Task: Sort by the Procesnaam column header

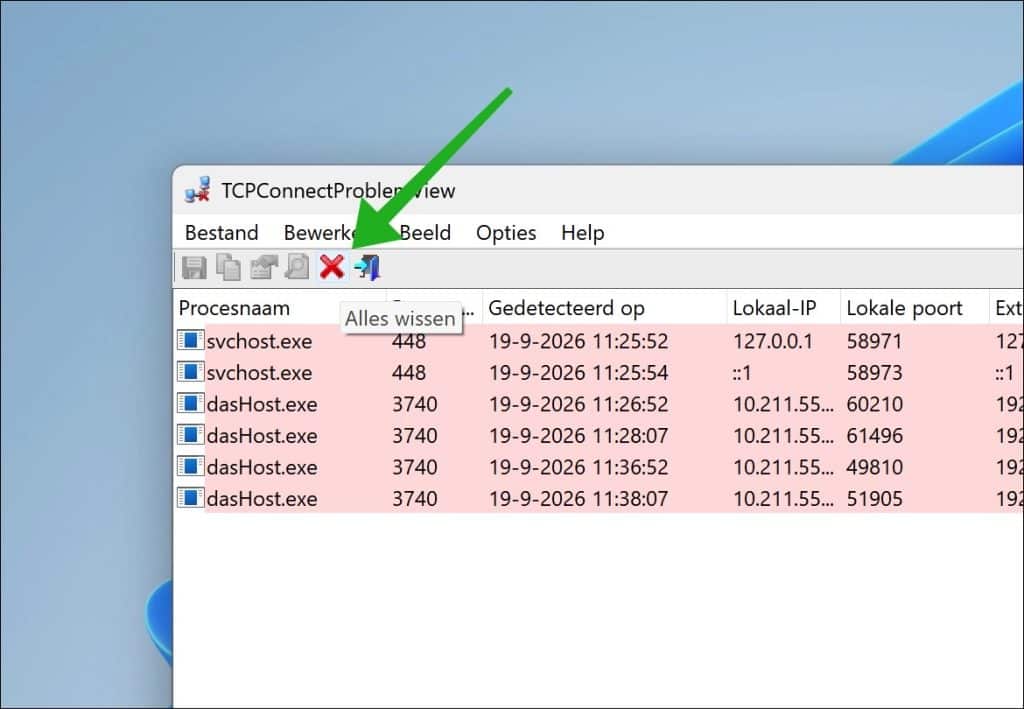Action: (x=281, y=308)
